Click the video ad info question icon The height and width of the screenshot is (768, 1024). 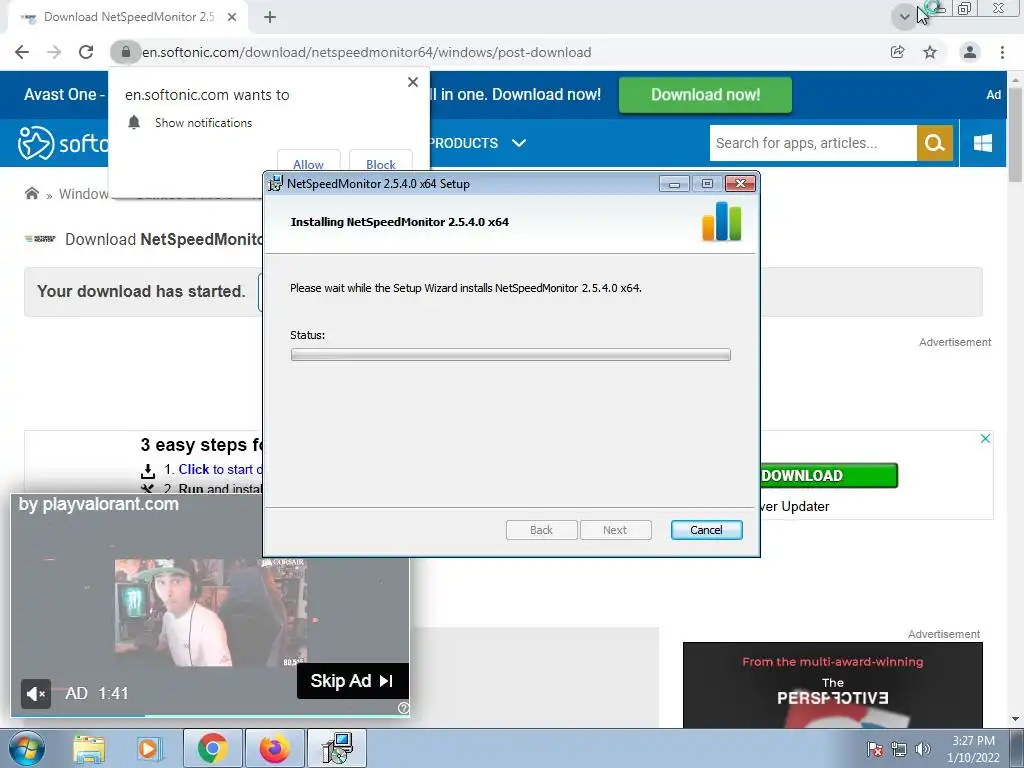tap(403, 708)
